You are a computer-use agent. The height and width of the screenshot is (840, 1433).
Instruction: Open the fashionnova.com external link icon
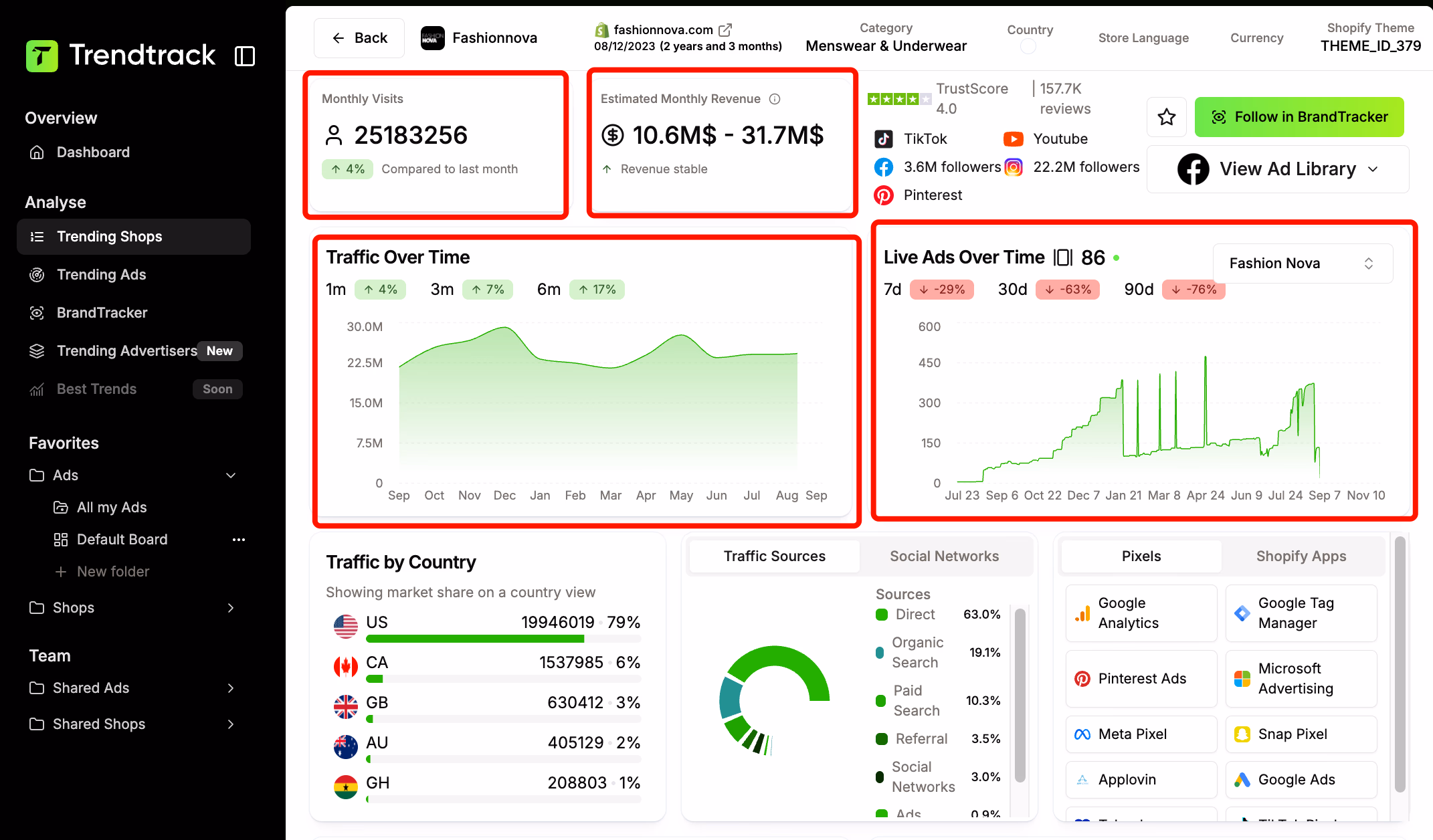pos(725,29)
